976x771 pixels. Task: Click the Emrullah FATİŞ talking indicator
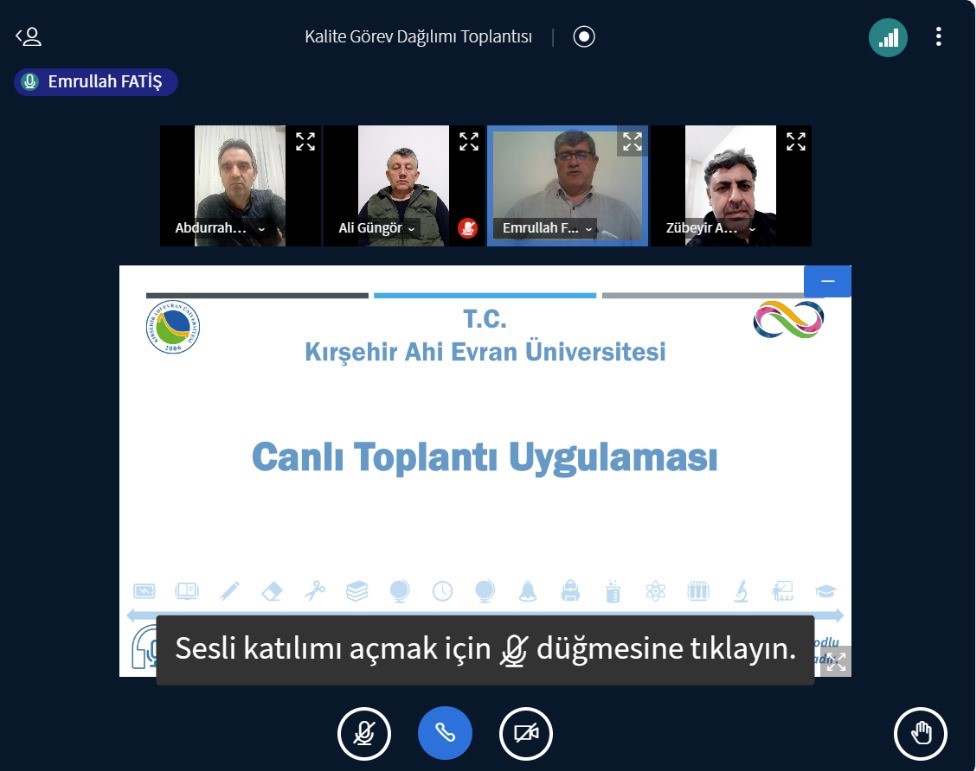[x=96, y=82]
